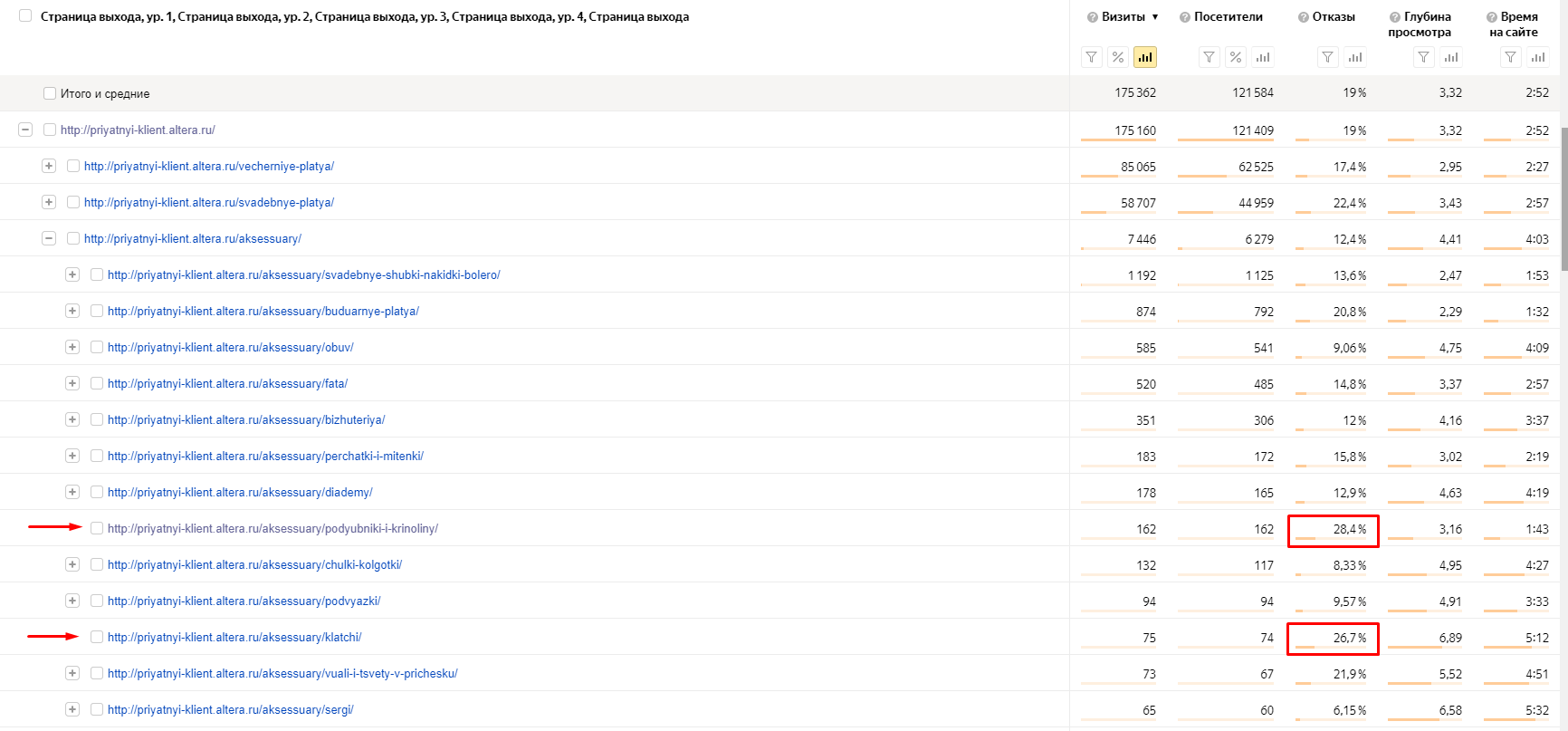The width and height of the screenshot is (1568, 731).
Task: Click the 175 362 total visits value
Action: pos(1135,92)
